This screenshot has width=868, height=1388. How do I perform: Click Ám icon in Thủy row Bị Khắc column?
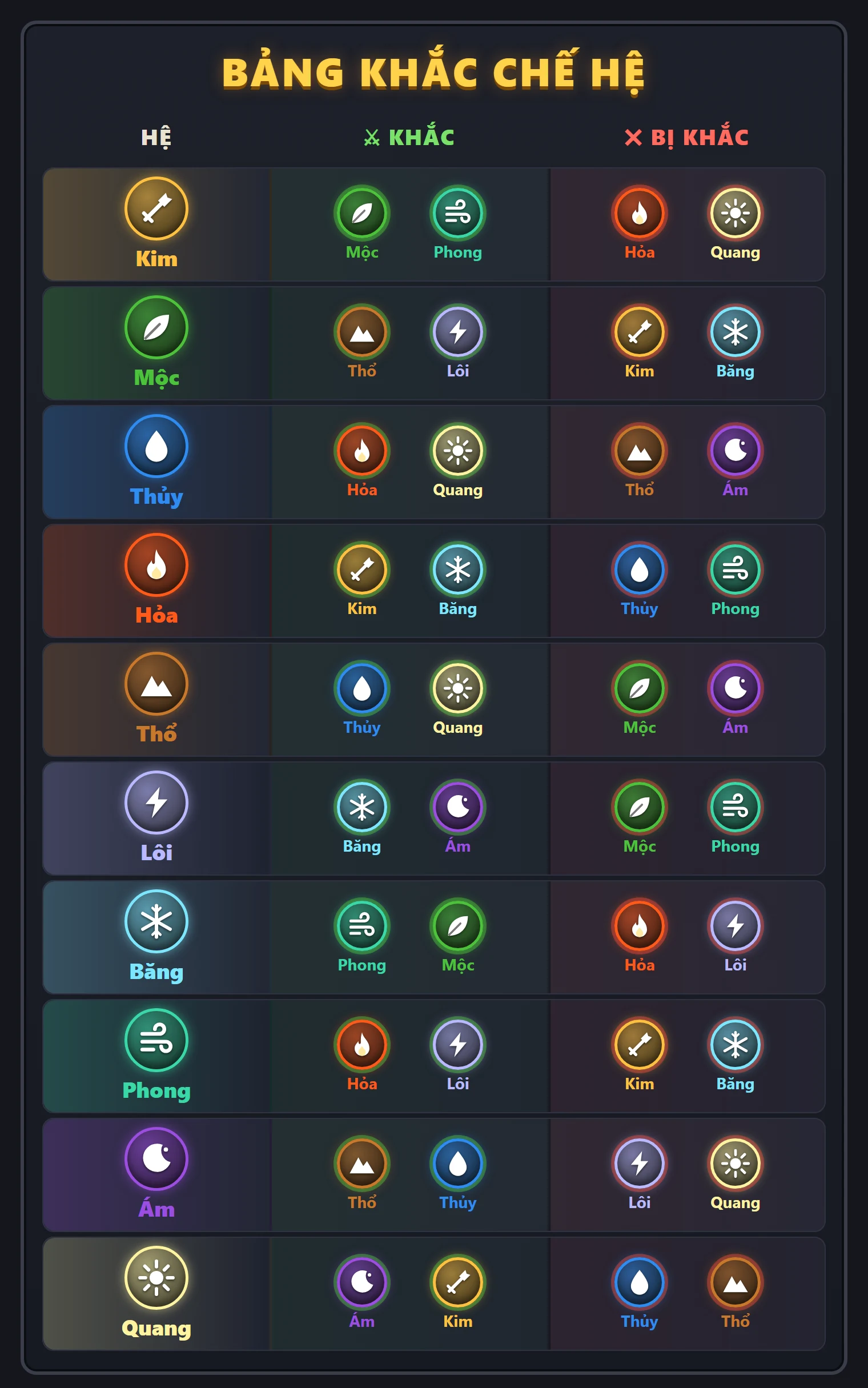[x=735, y=451]
